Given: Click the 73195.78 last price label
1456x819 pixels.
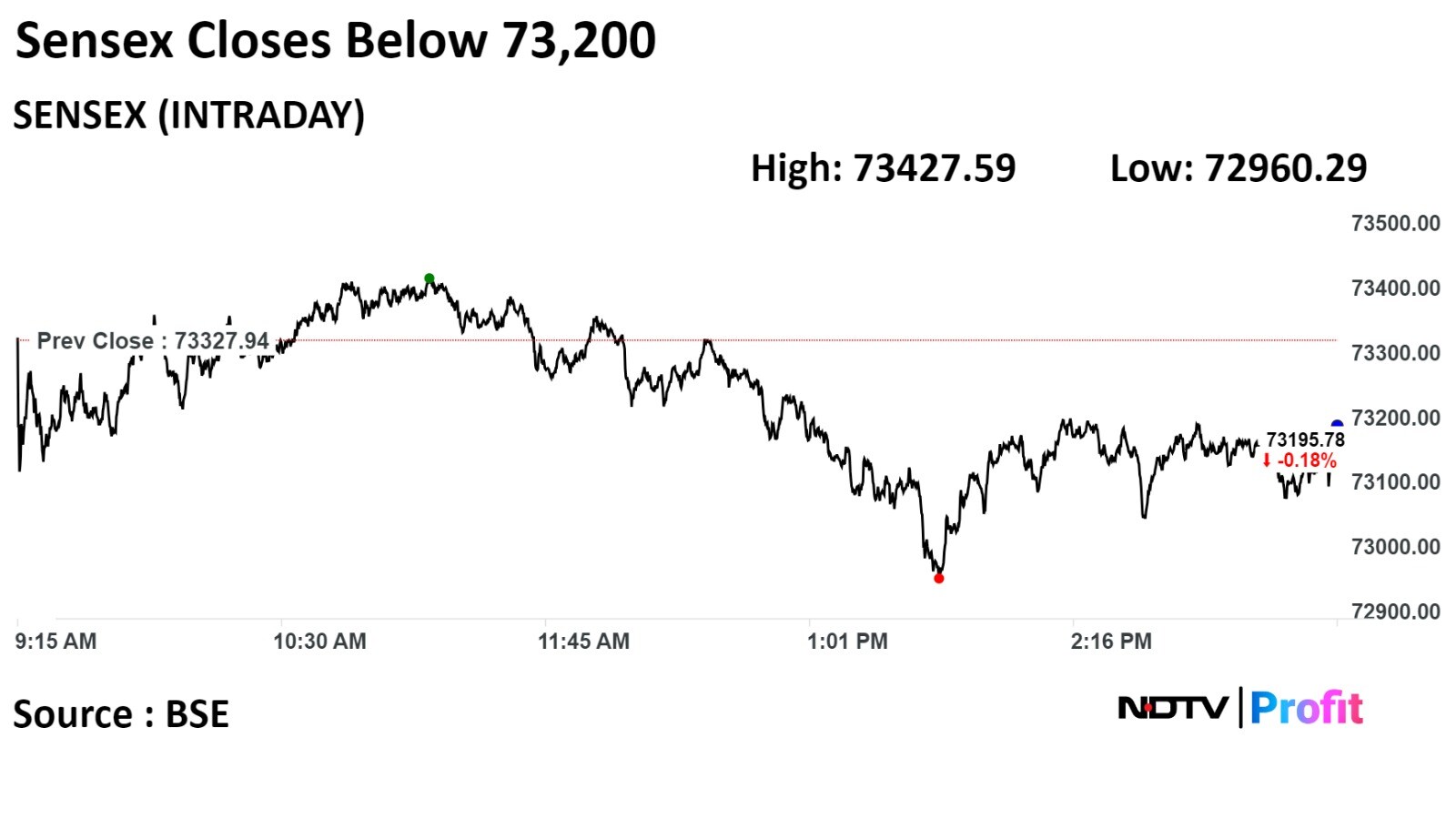Looking at the screenshot, I should click(1305, 440).
